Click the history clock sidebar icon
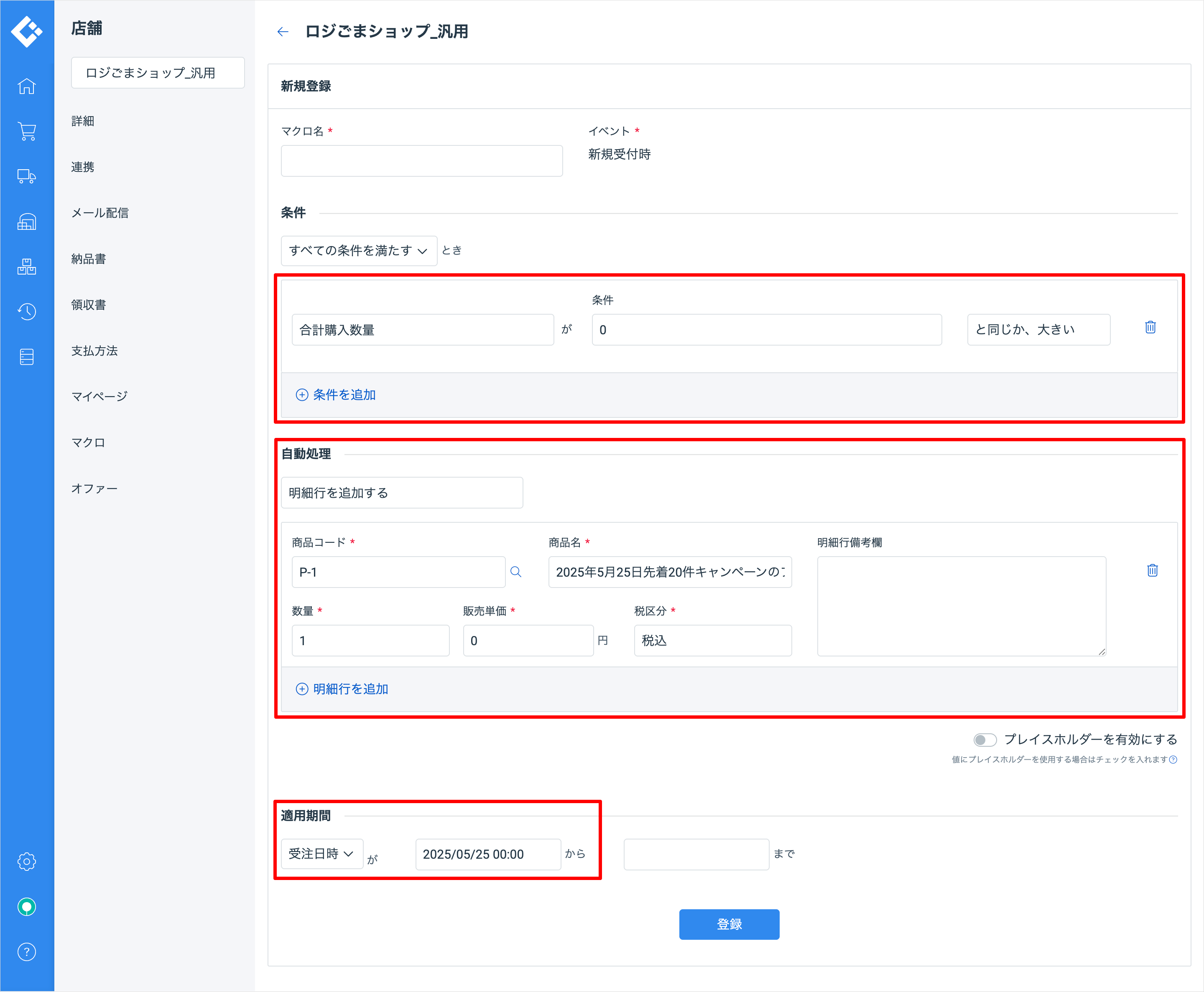The image size is (1204, 992). click(26, 311)
